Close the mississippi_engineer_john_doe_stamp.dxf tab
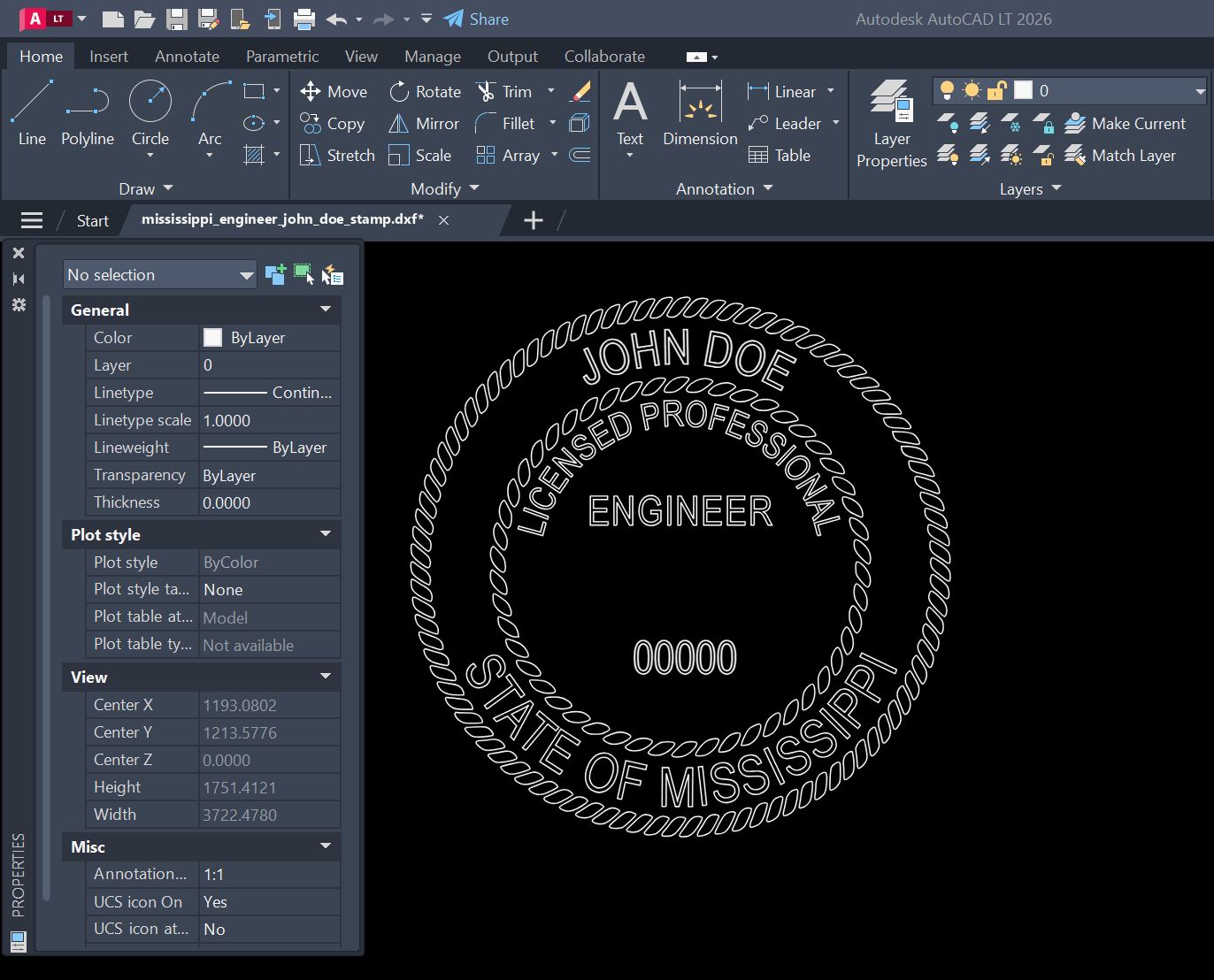Image resolution: width=1214 pixels, height=980 pixels. point(444,220)
